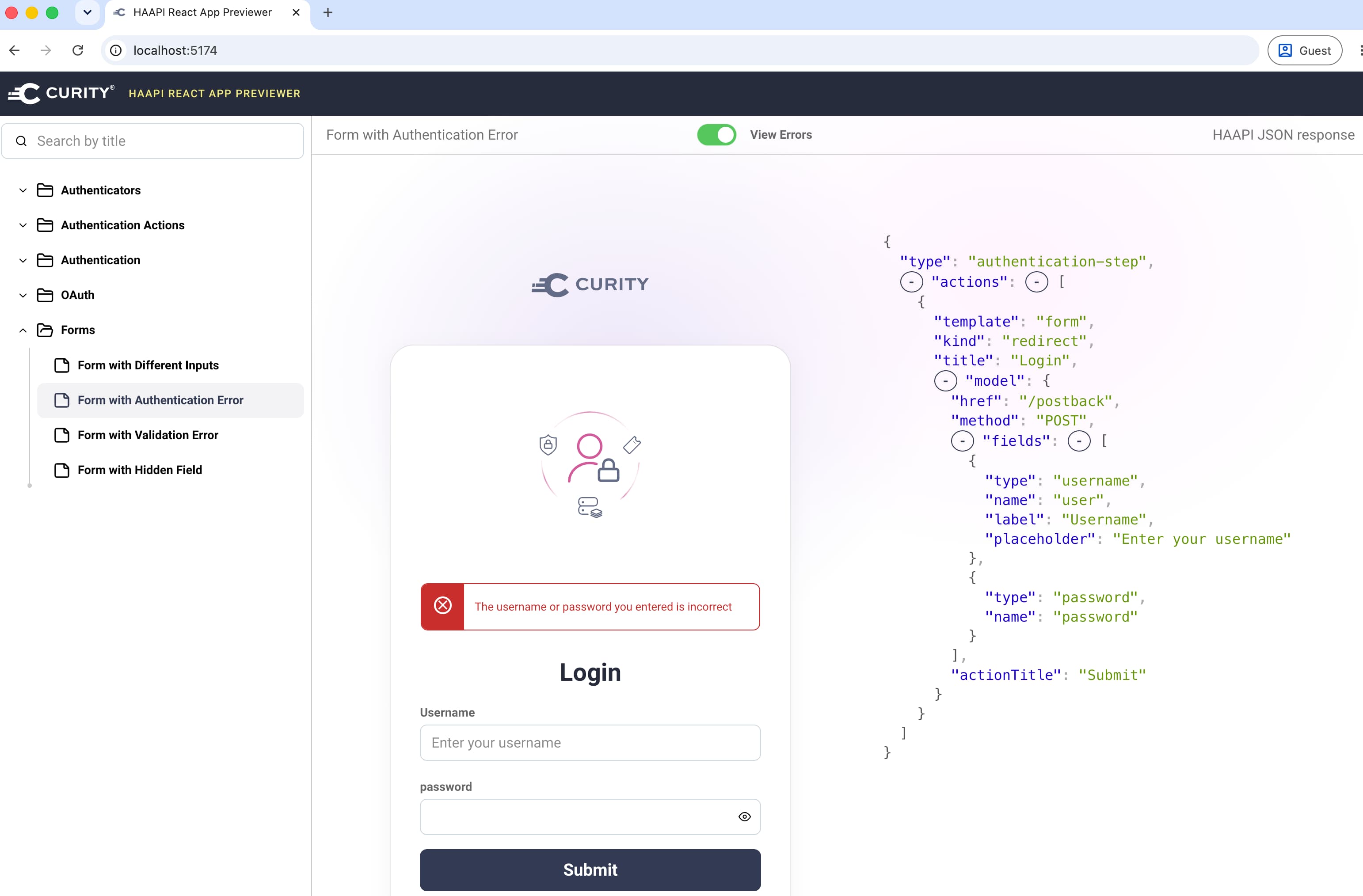
Task: Click the search magnifier icon
Action: point(21,141)
